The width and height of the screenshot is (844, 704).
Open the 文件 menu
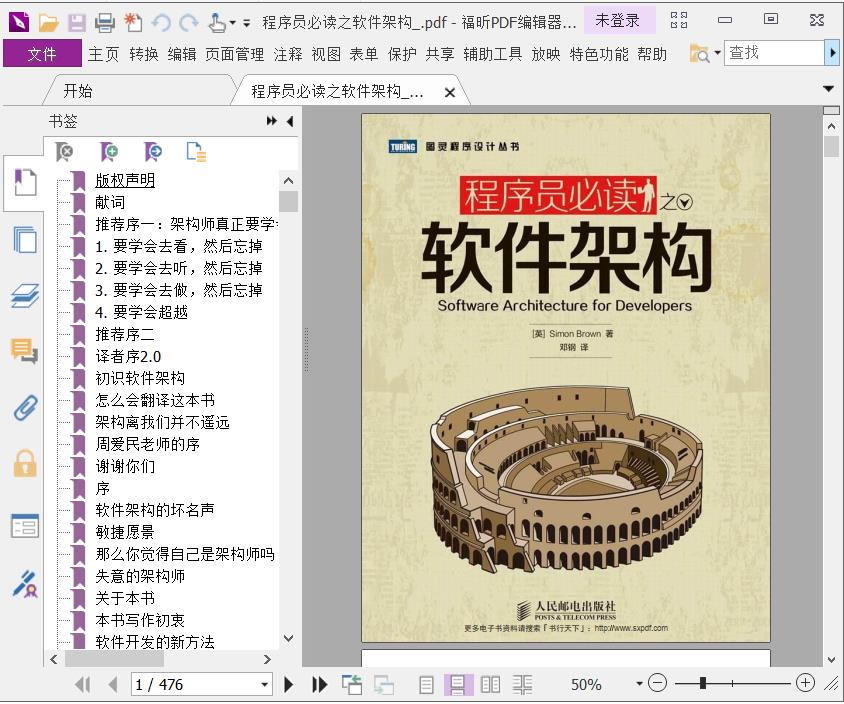click(x=42, y=54)
